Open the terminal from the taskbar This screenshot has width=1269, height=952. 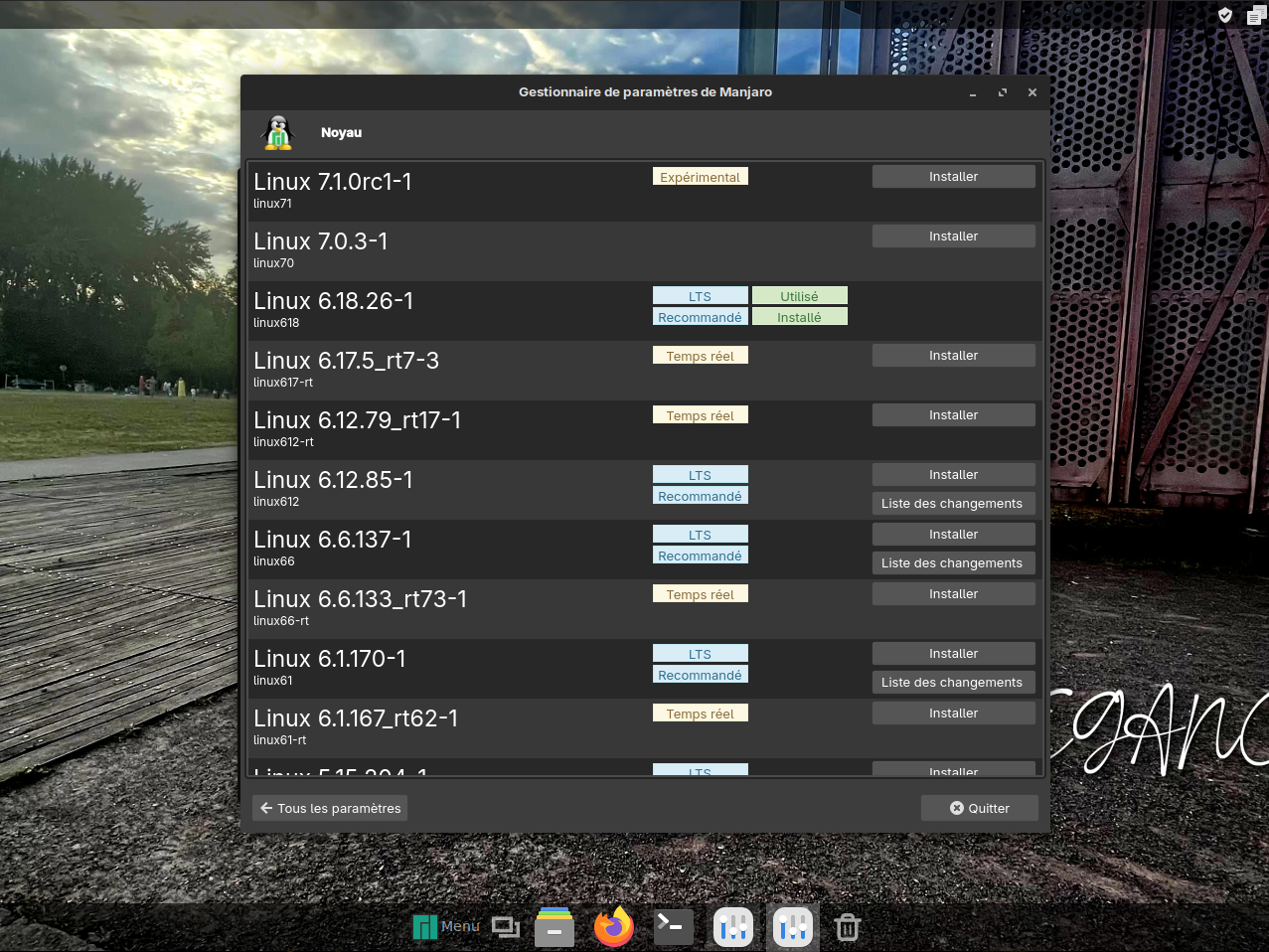[674, 927]
